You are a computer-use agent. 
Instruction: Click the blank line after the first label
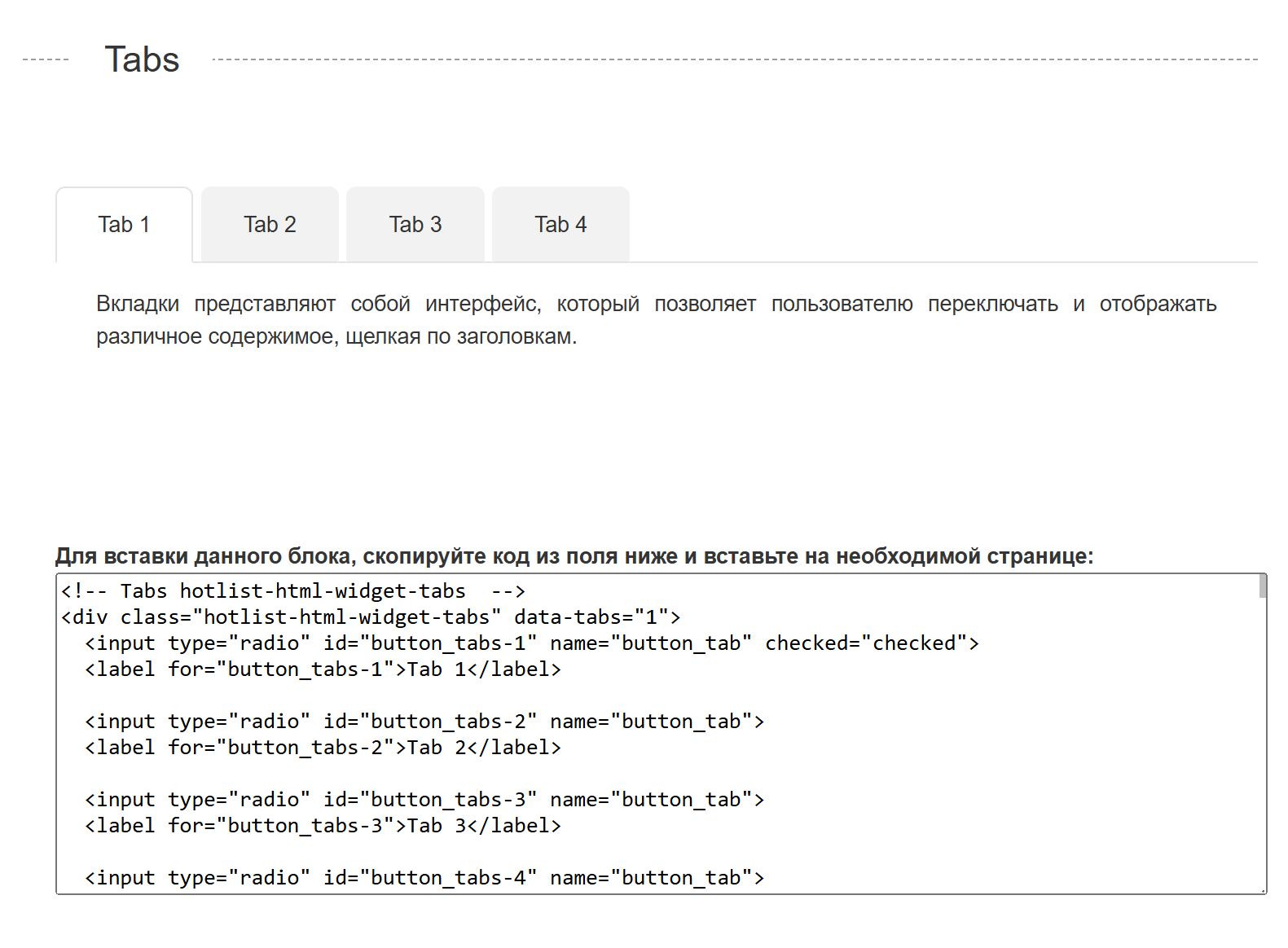pyautogui.click(x=326, y=696)
